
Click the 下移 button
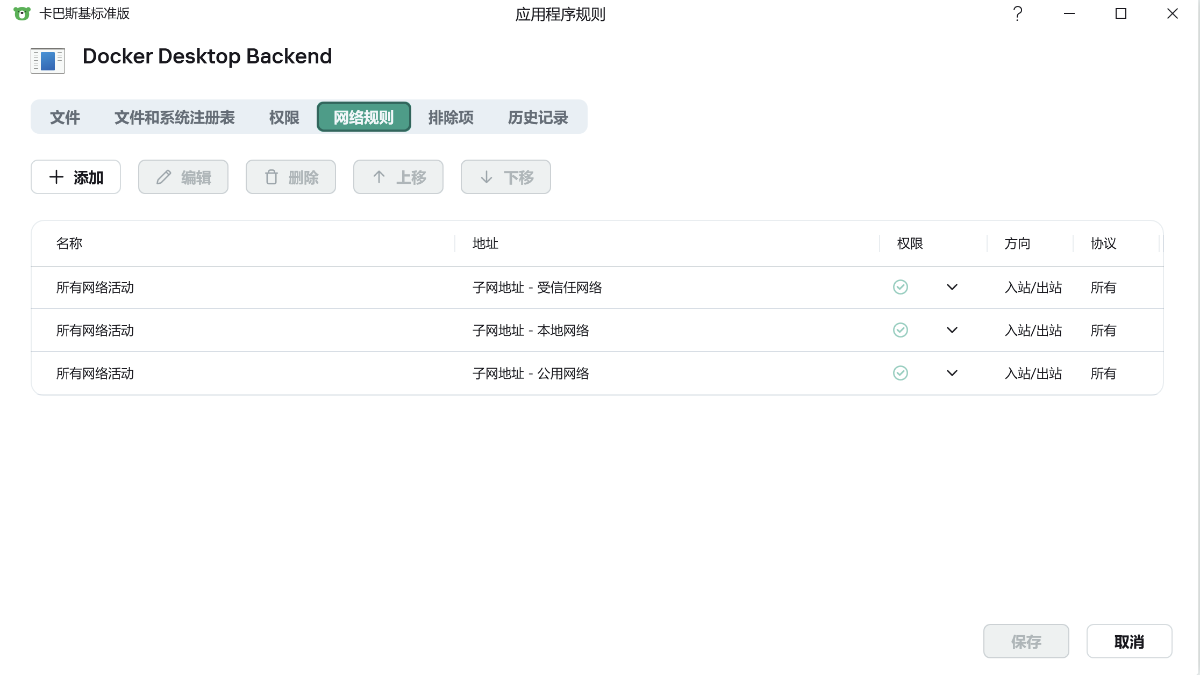pos(506,177)
